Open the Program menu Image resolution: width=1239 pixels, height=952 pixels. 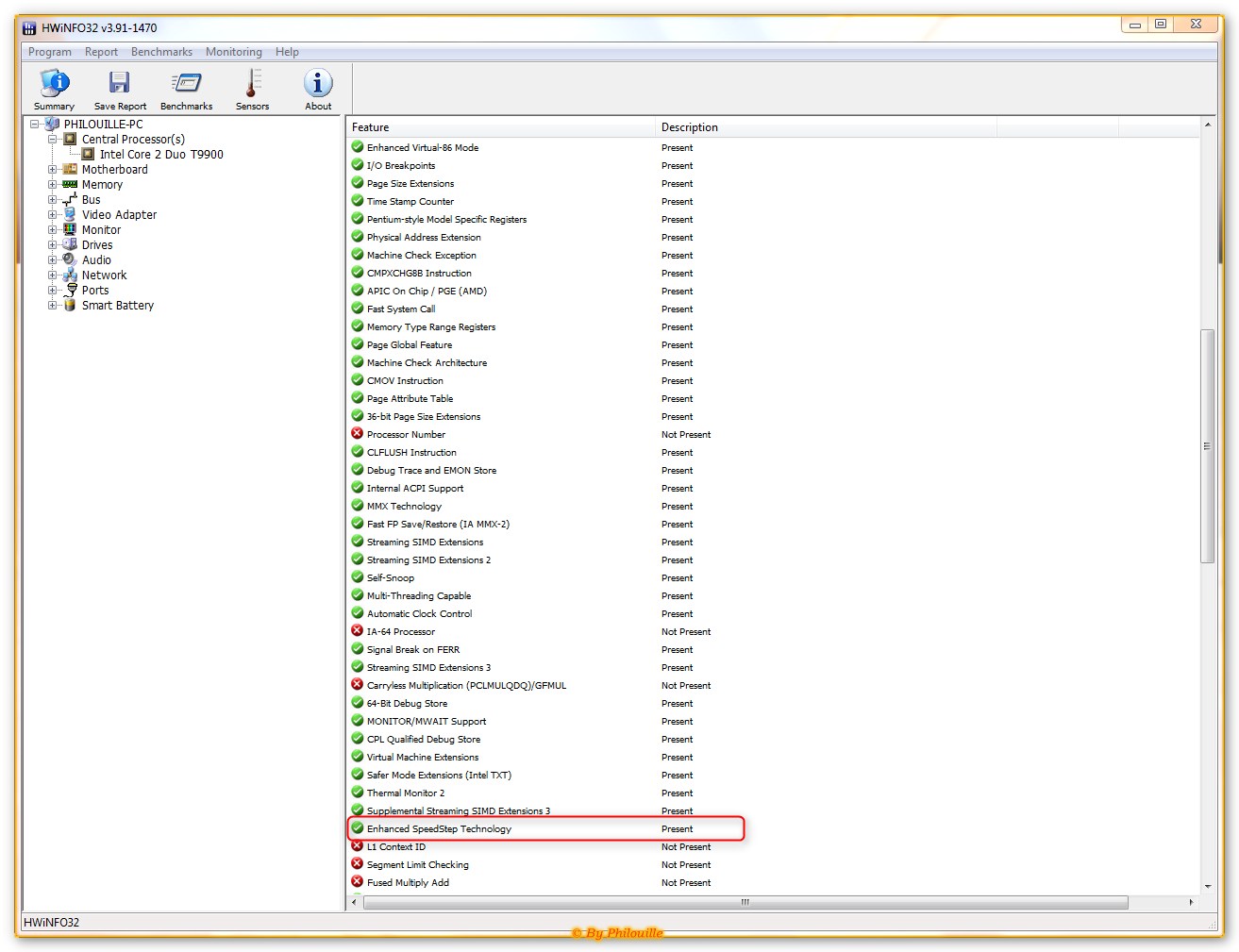pyautogui.click(x=49, y=52)
